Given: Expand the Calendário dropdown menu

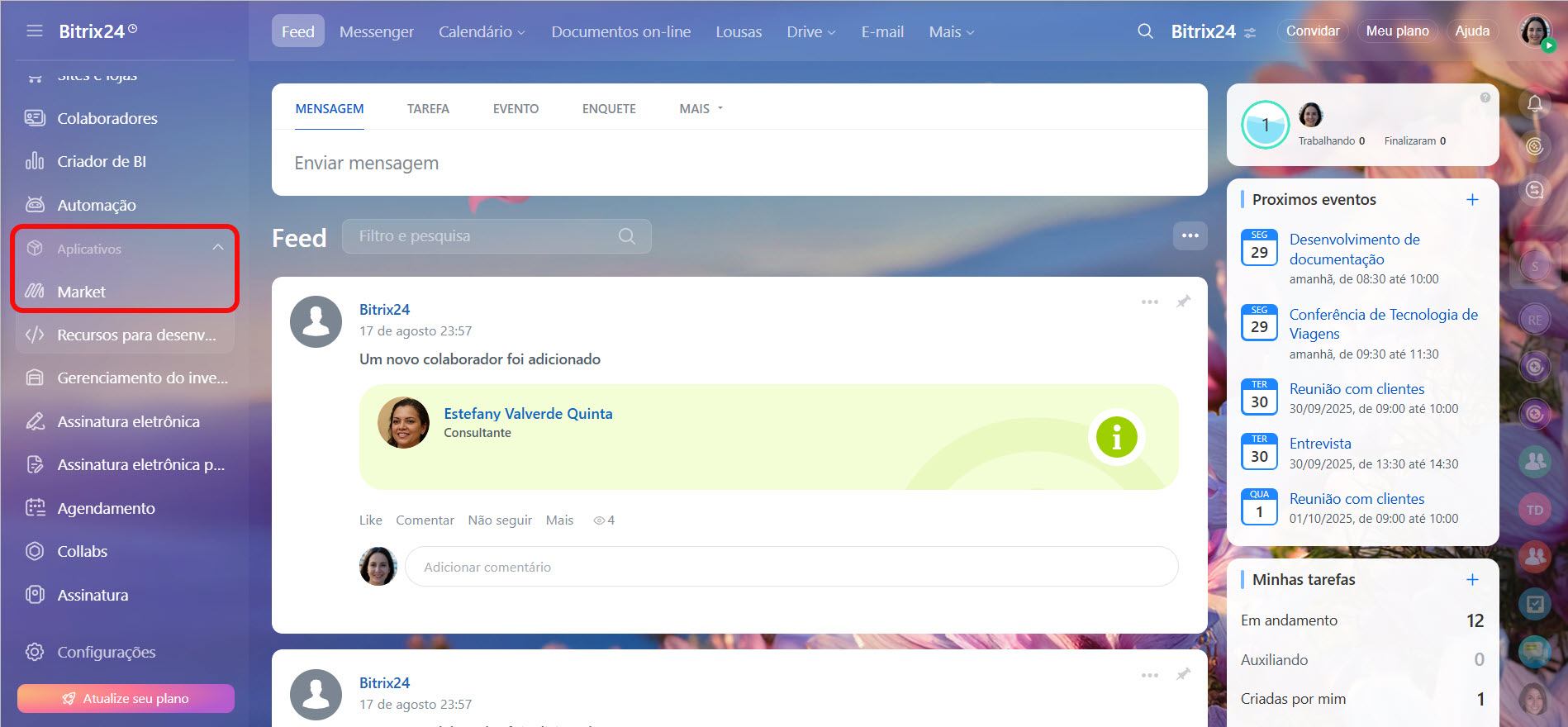Looking at the screenshot, I should tap(482, 32).
